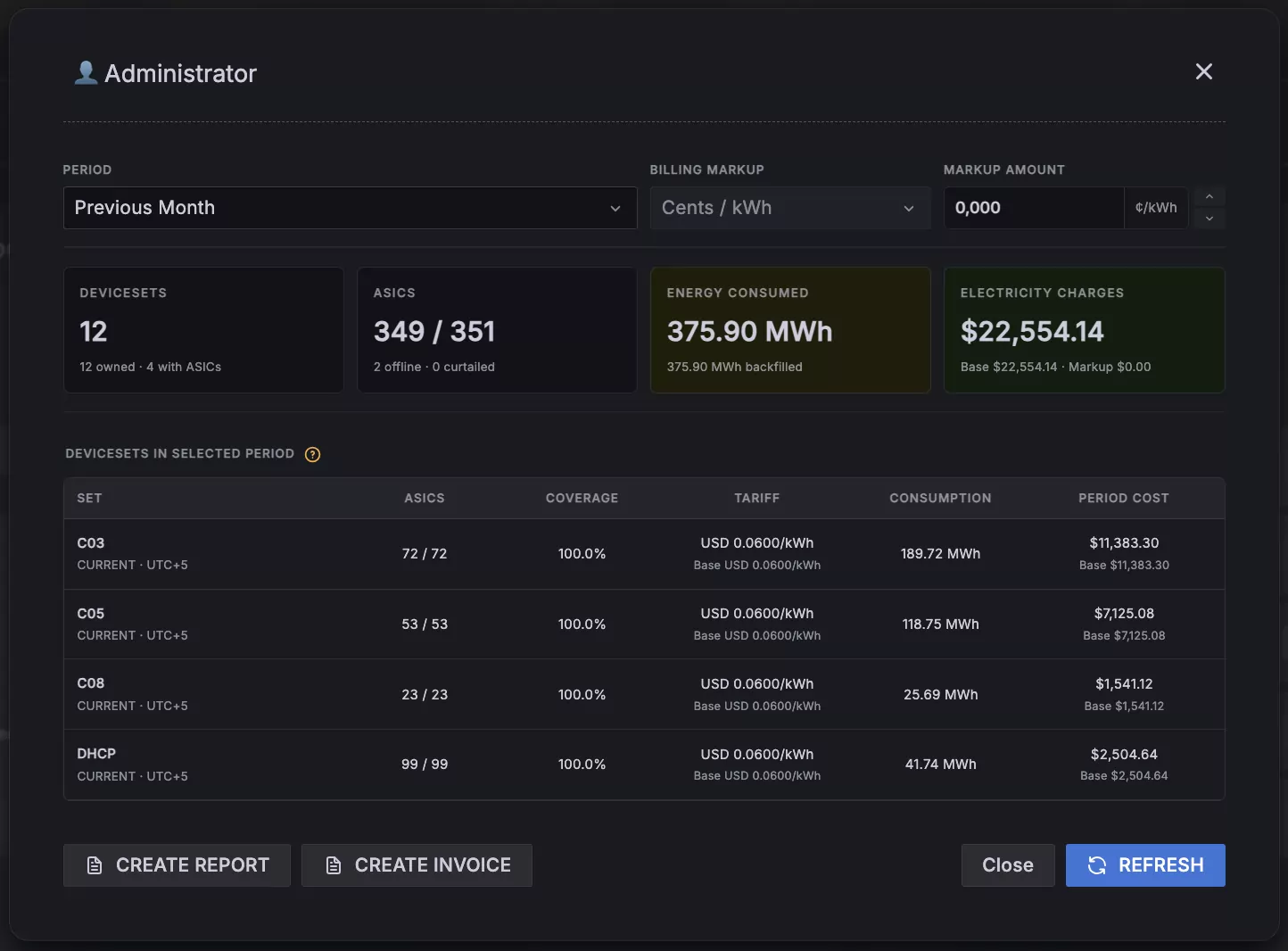
Task: Close the dialog with the X icon
Action: 1204,71
